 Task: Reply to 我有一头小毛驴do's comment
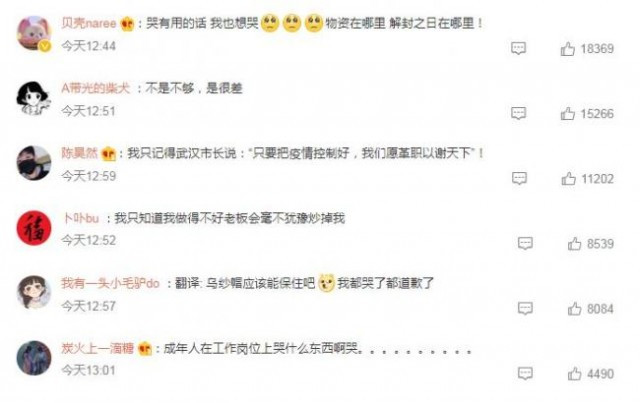[x=525, y=308]
